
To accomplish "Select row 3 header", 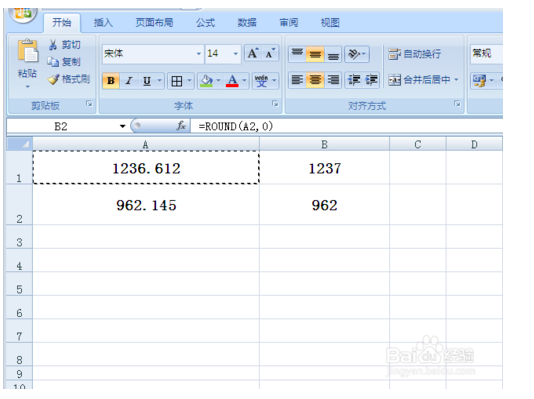I will [19, 237].
